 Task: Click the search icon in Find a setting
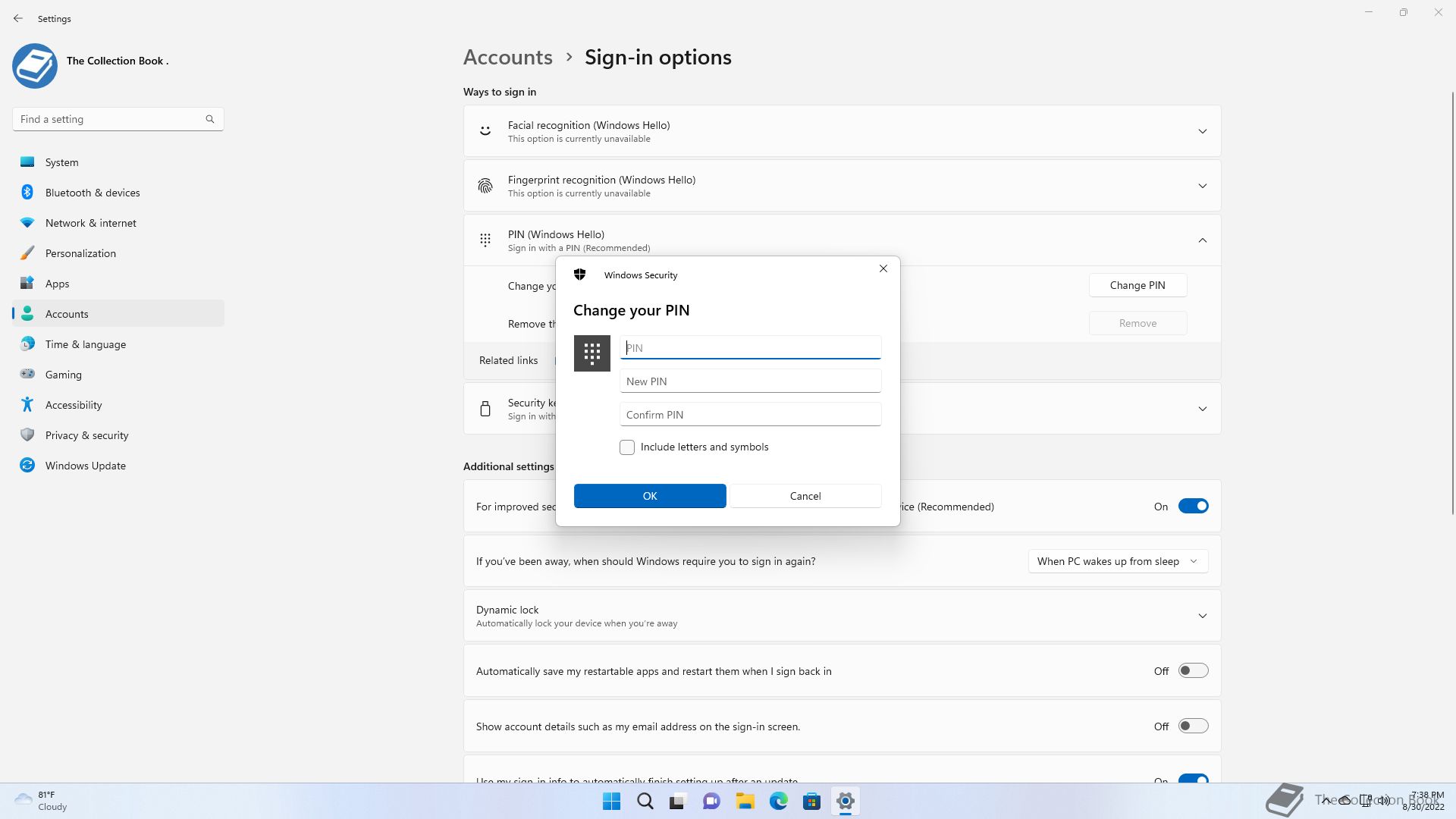pos(210,119)
